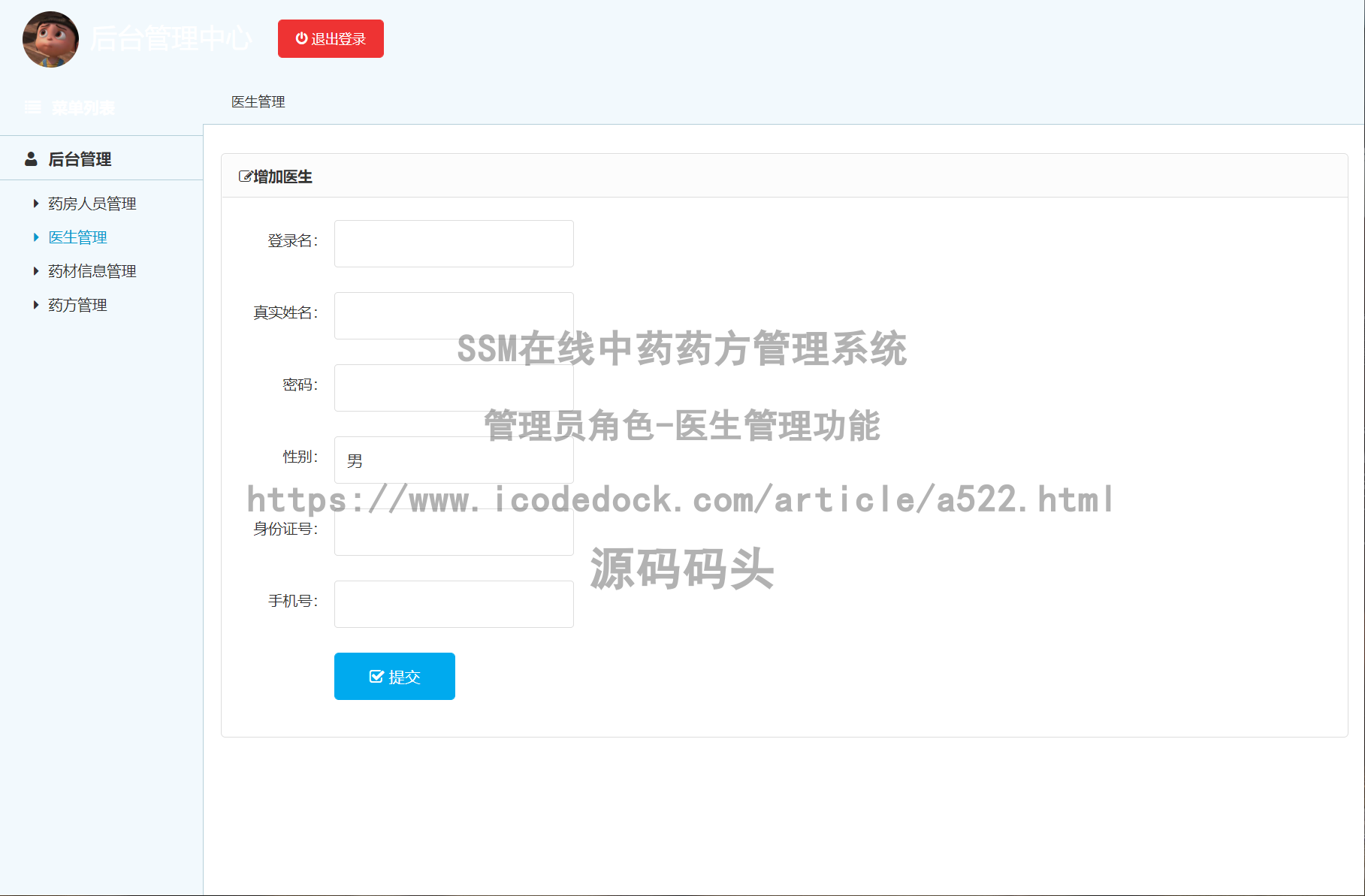Click the user avatar image
1365x896 pixels.
coord(50,40)
